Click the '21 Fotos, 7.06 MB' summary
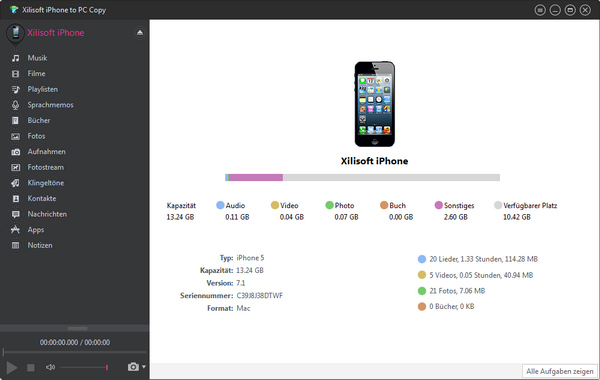The width and height of the screenshot is (600, 380). (457, 291)
